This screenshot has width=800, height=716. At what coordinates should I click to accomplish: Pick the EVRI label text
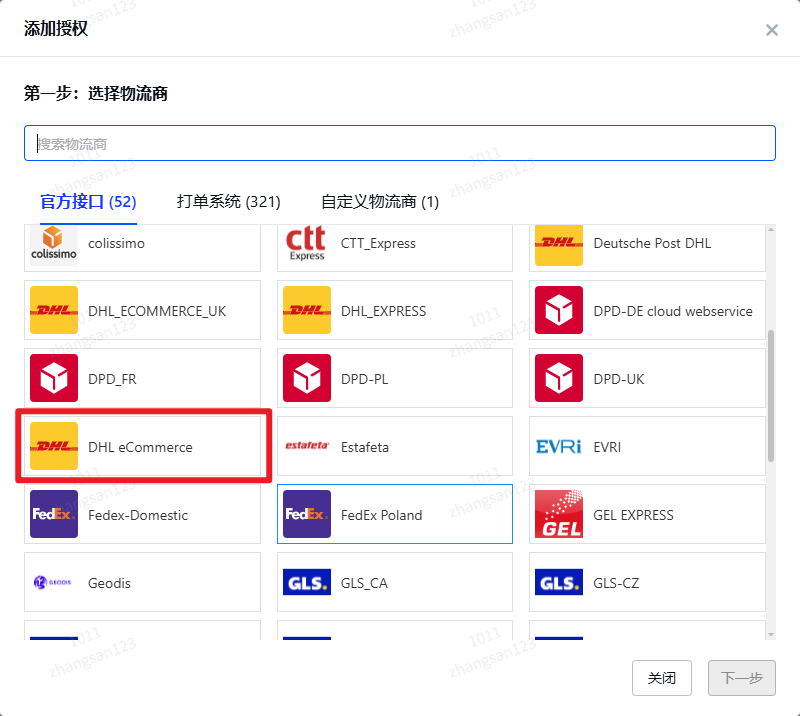tap(607, 448)
